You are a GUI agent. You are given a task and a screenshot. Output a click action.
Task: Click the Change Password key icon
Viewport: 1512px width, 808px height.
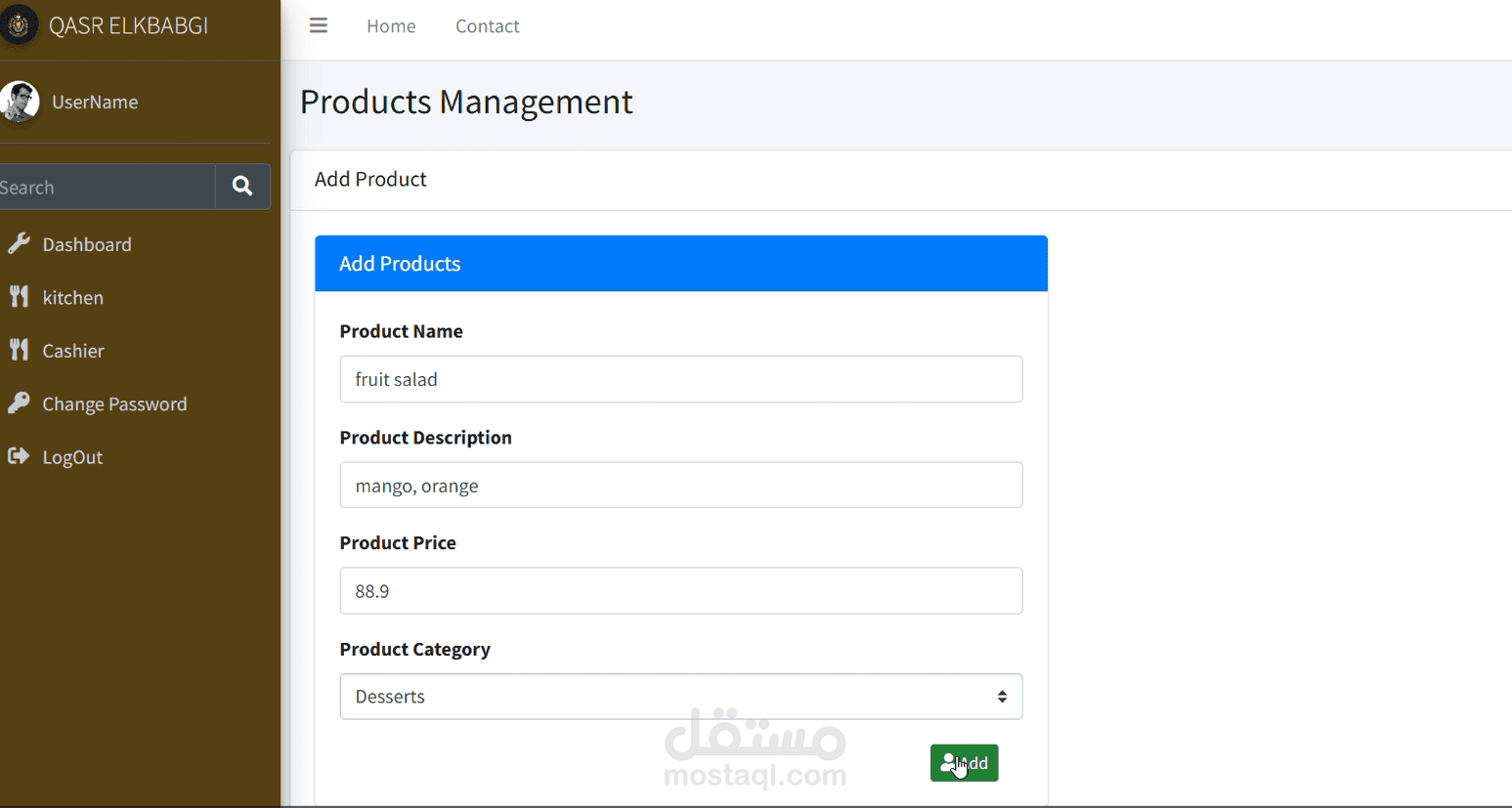tap(19, 404)
